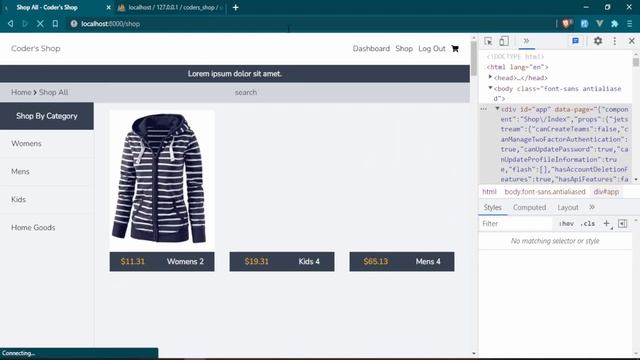Click the blue extension icon beside Brave shield
This screenshot has width=640, height=360.
click(584, 24)
